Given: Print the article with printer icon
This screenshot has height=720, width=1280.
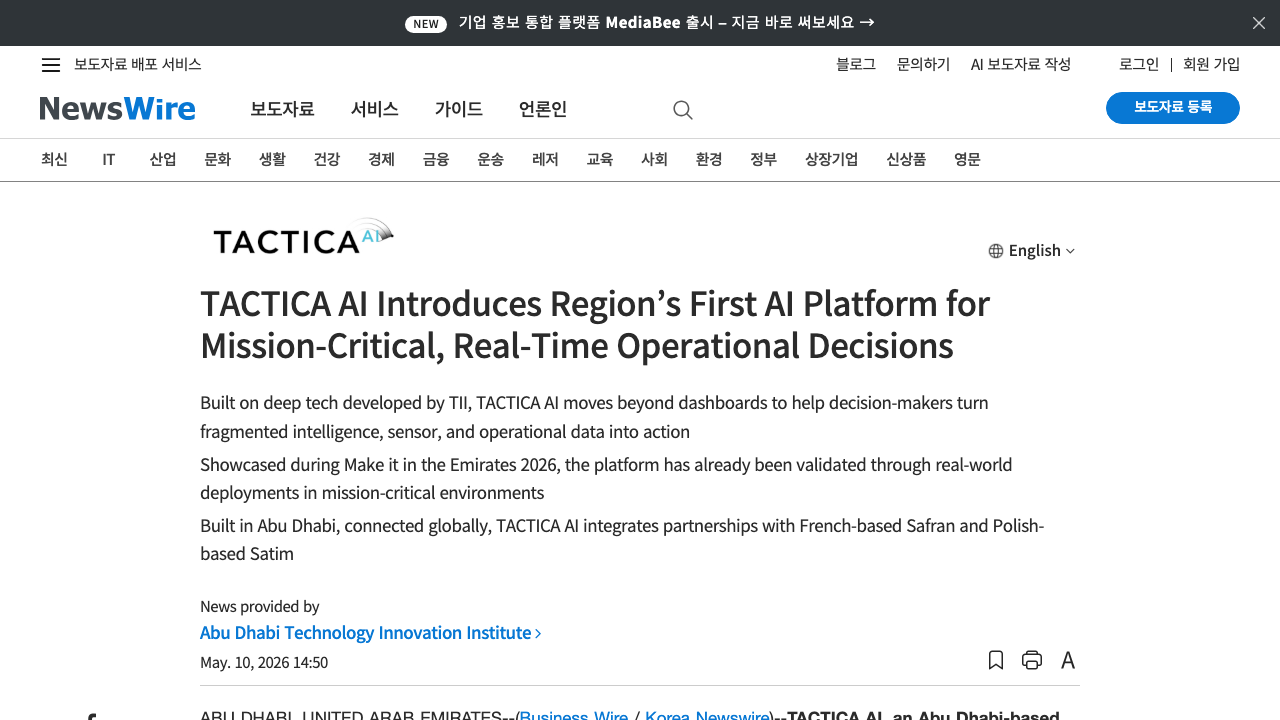Looking at the screenshot, I should pos(1032,660).
